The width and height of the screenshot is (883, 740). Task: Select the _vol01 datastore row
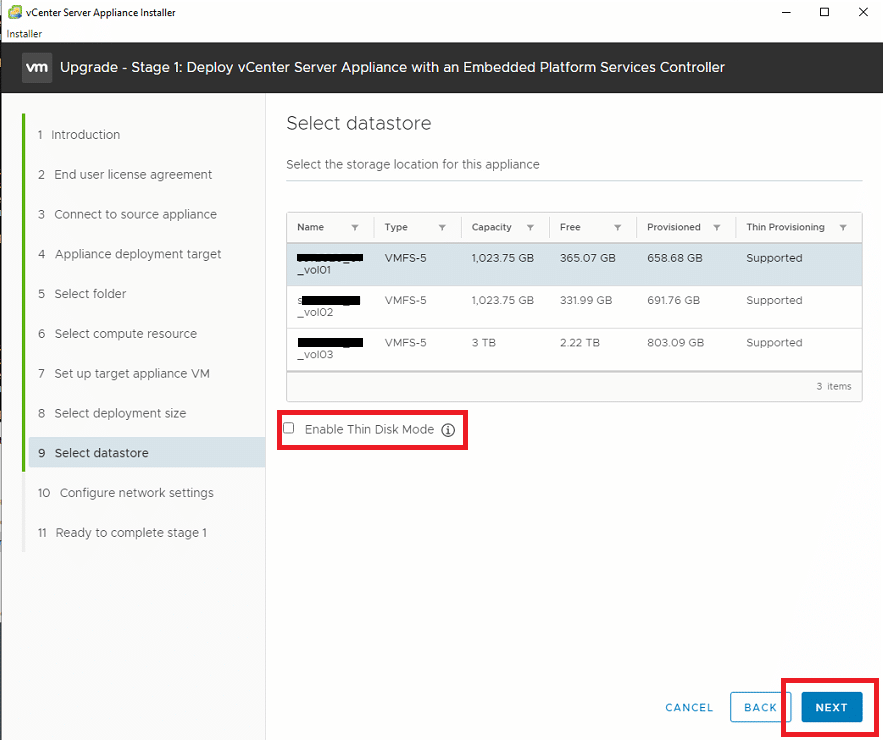[574, 265]
